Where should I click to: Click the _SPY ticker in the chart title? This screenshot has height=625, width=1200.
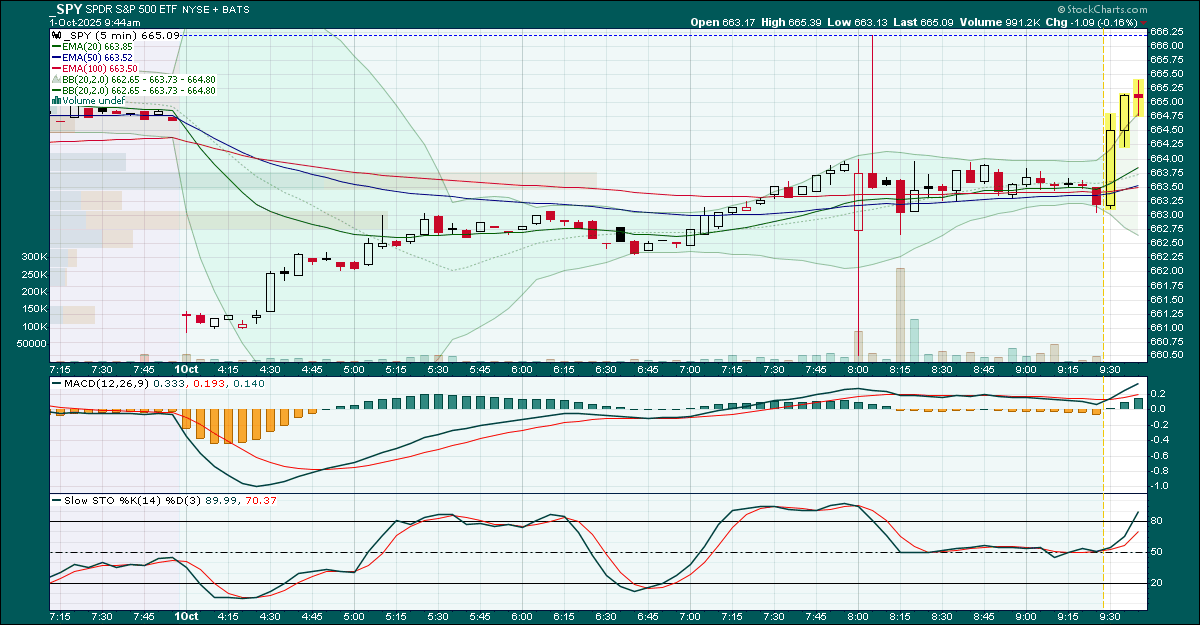click(65, 9)
